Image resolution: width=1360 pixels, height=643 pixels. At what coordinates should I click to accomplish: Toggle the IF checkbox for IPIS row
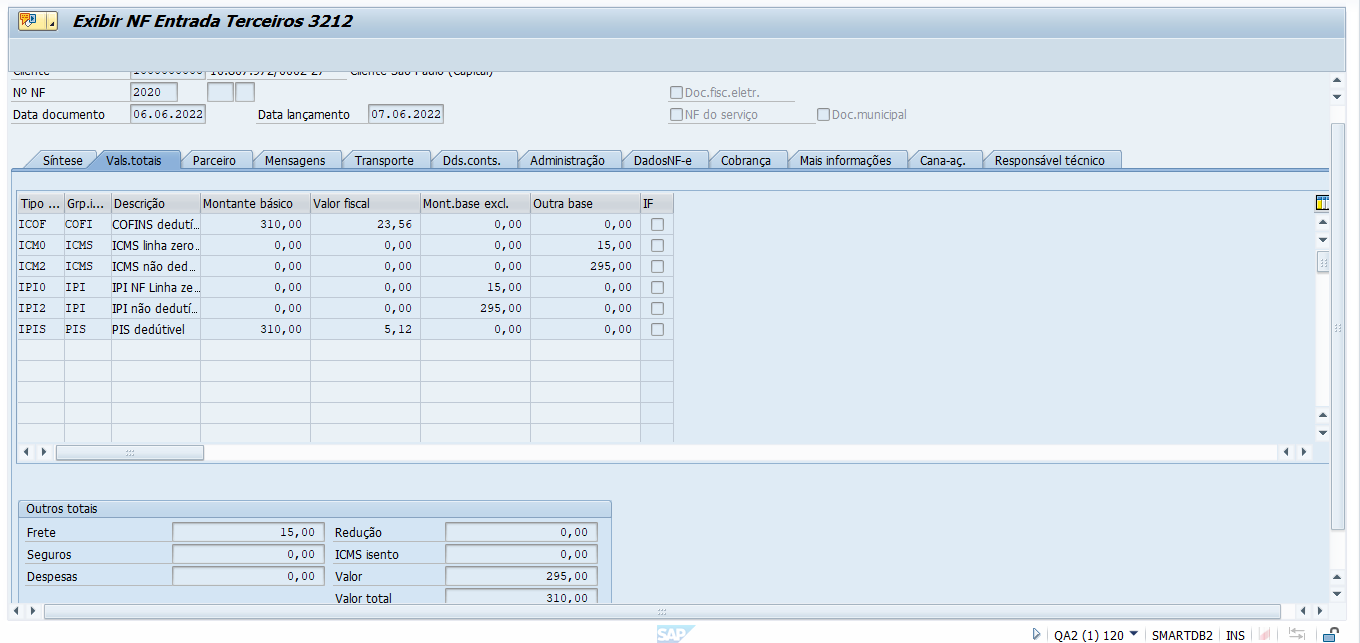coord(657,330)
